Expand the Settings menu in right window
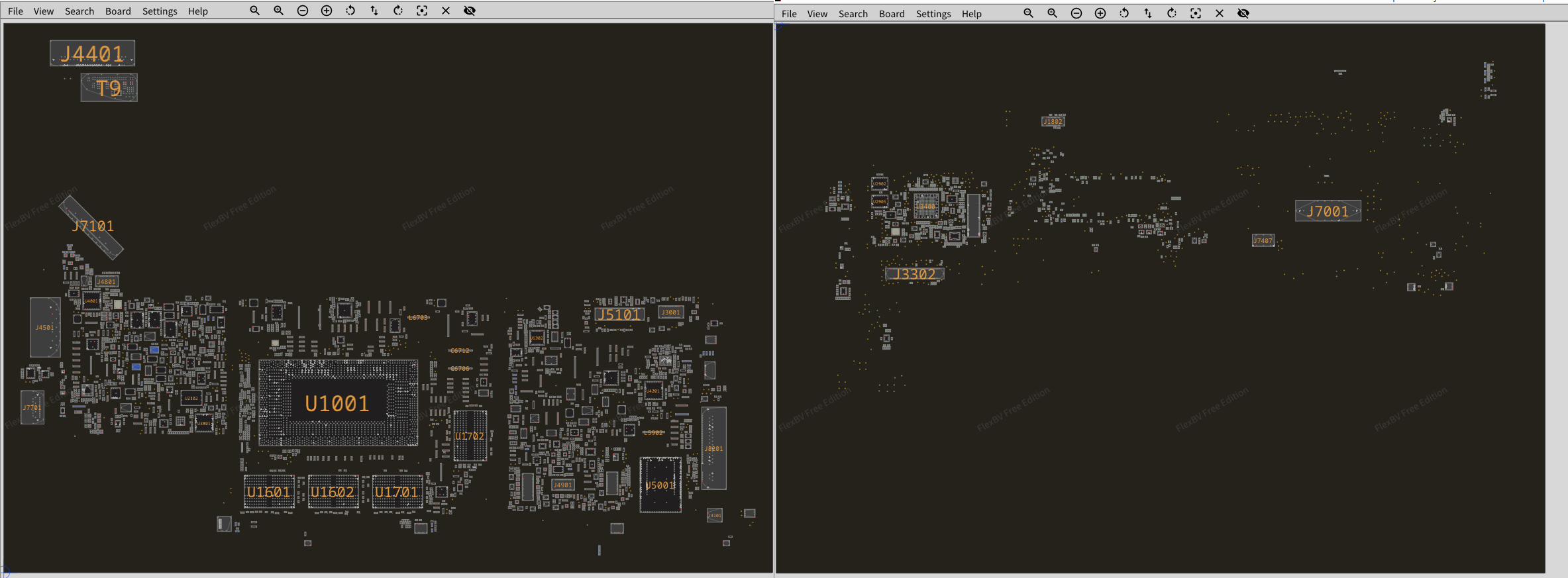 coord(933,14)
